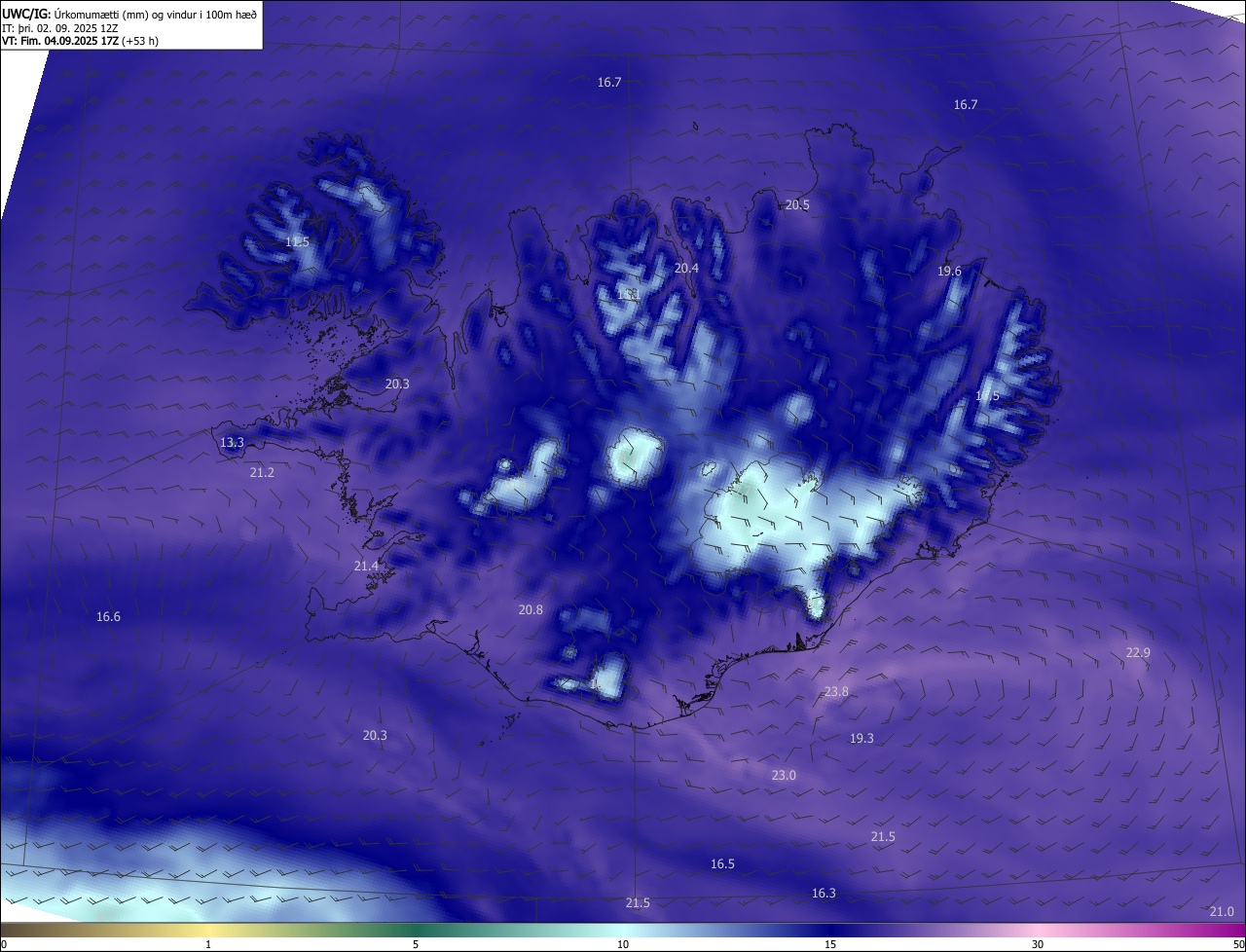The image size is (1246, 952).
Task: Click the 20.5 value label on the map
Action: [797, 205]
